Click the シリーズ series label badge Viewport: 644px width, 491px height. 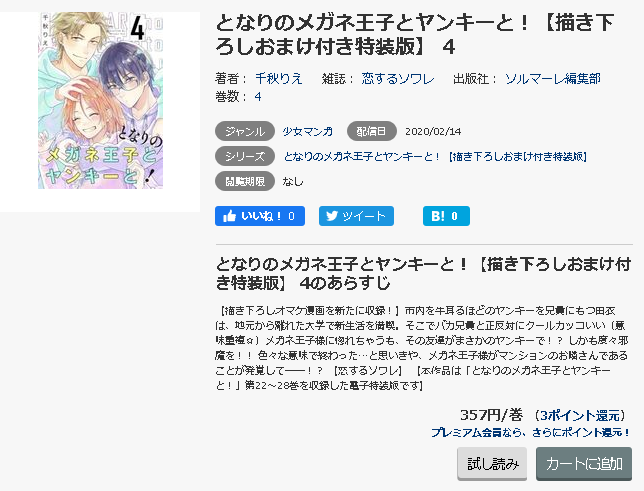click(245, 157)
